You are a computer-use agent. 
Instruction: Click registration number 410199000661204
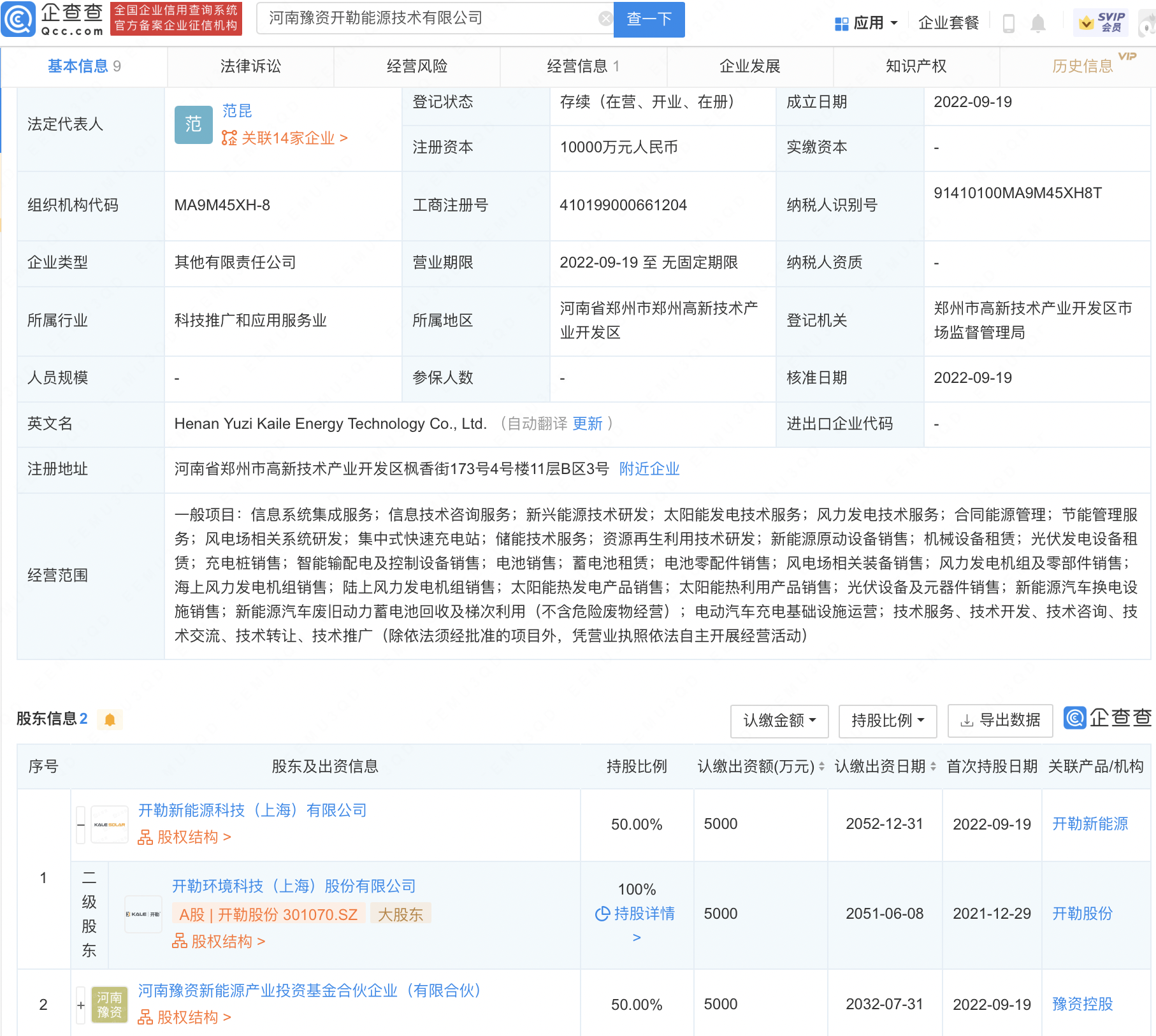623,205
